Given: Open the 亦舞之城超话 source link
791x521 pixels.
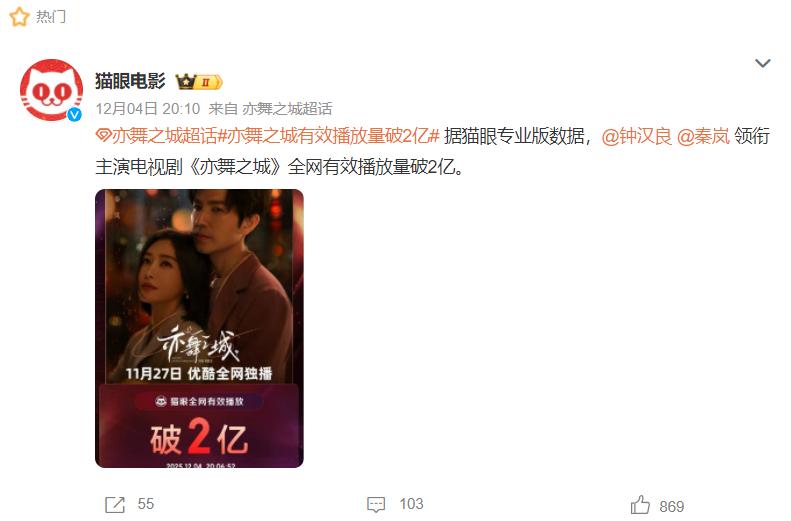Looking at the screenshot, I should point(287,108).
